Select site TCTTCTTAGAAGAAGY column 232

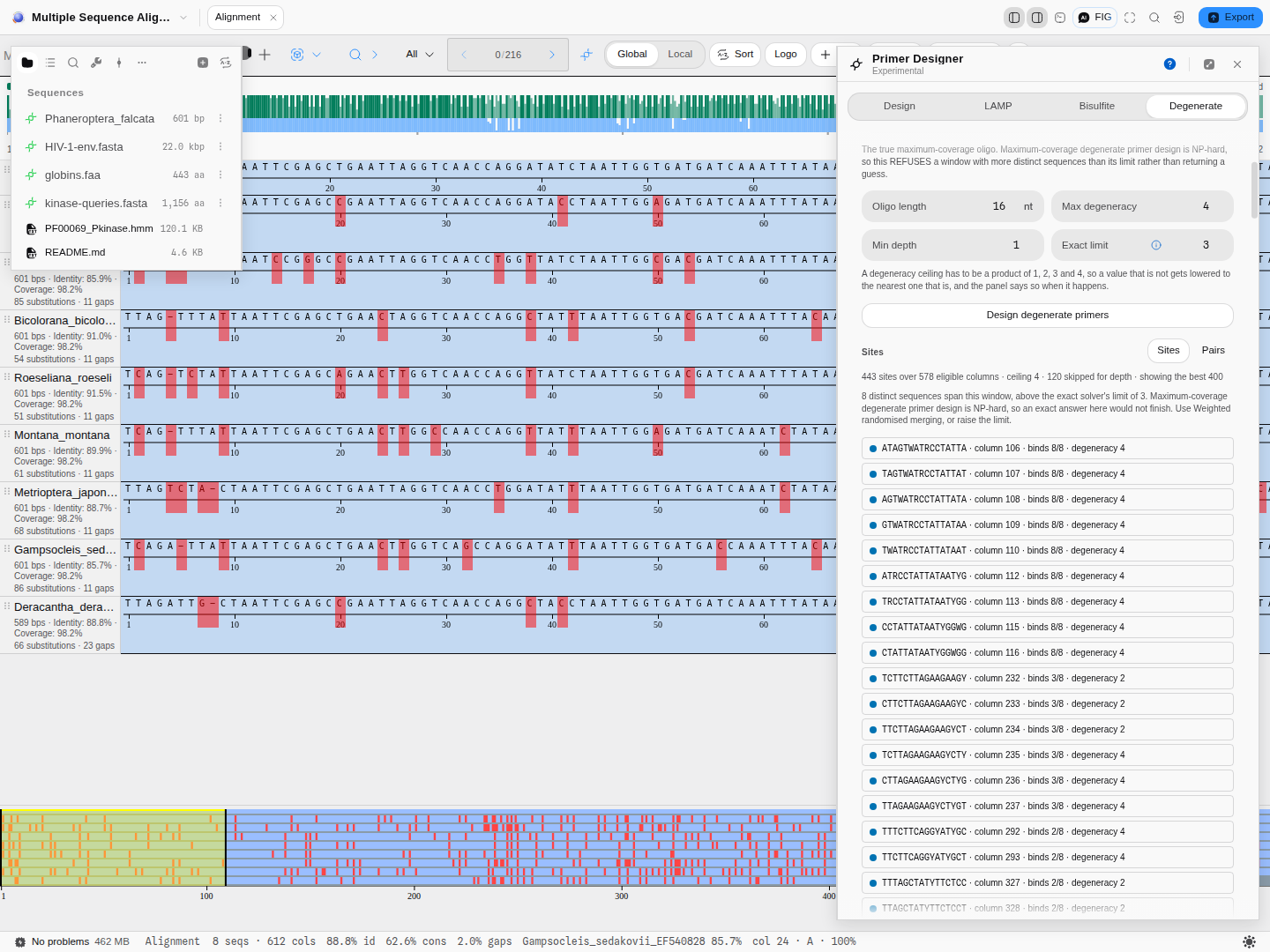[x=1048, y=679]
